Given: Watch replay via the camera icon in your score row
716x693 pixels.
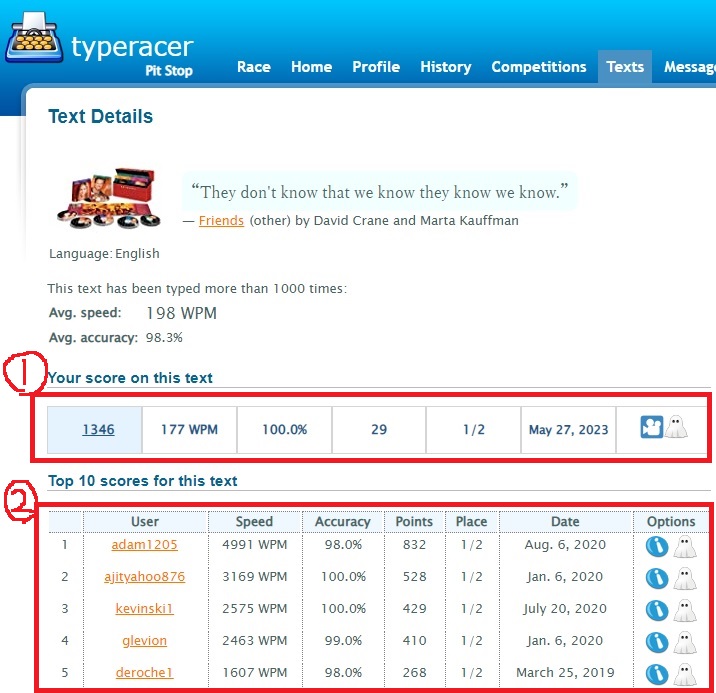Looking at the screenshot, I should tap(652, 427).
